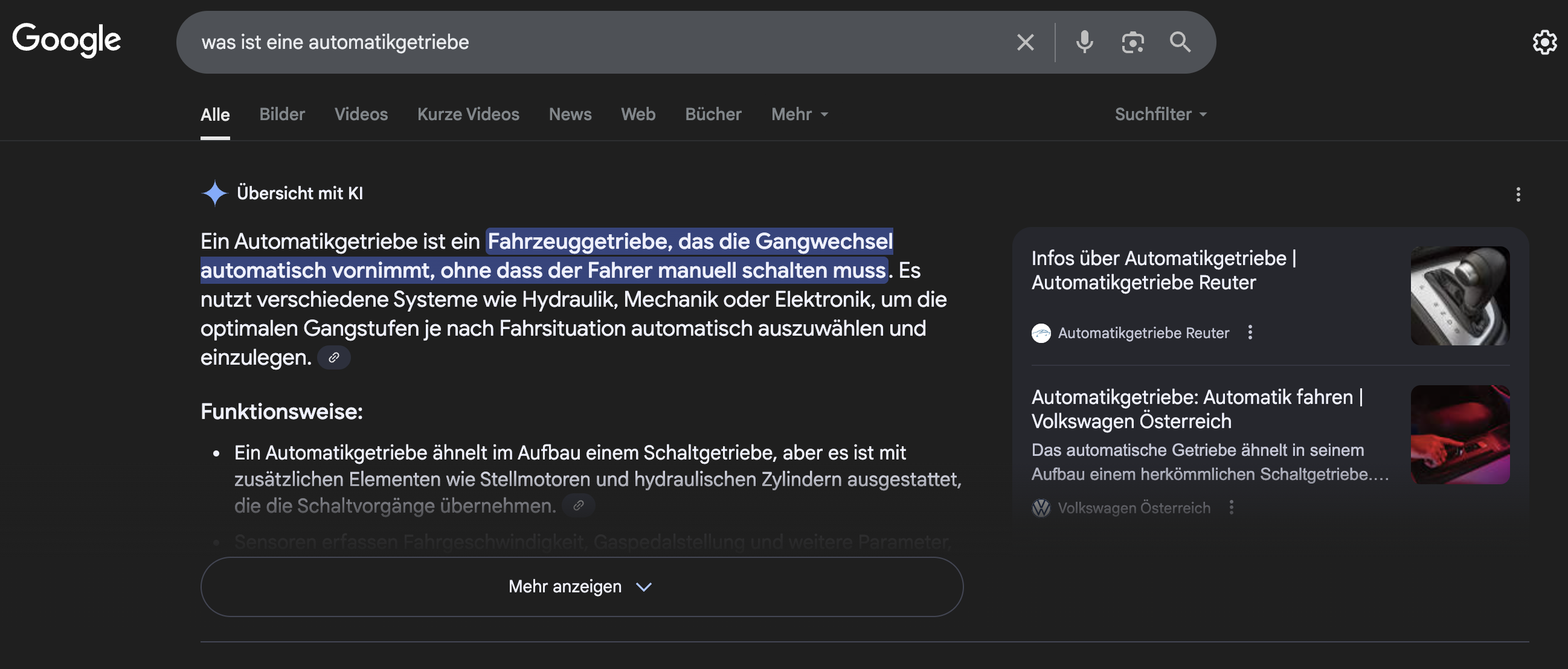1568x669 pixels.
Task: Open Google Lens image search icon
Action: tap(1133, 42)
